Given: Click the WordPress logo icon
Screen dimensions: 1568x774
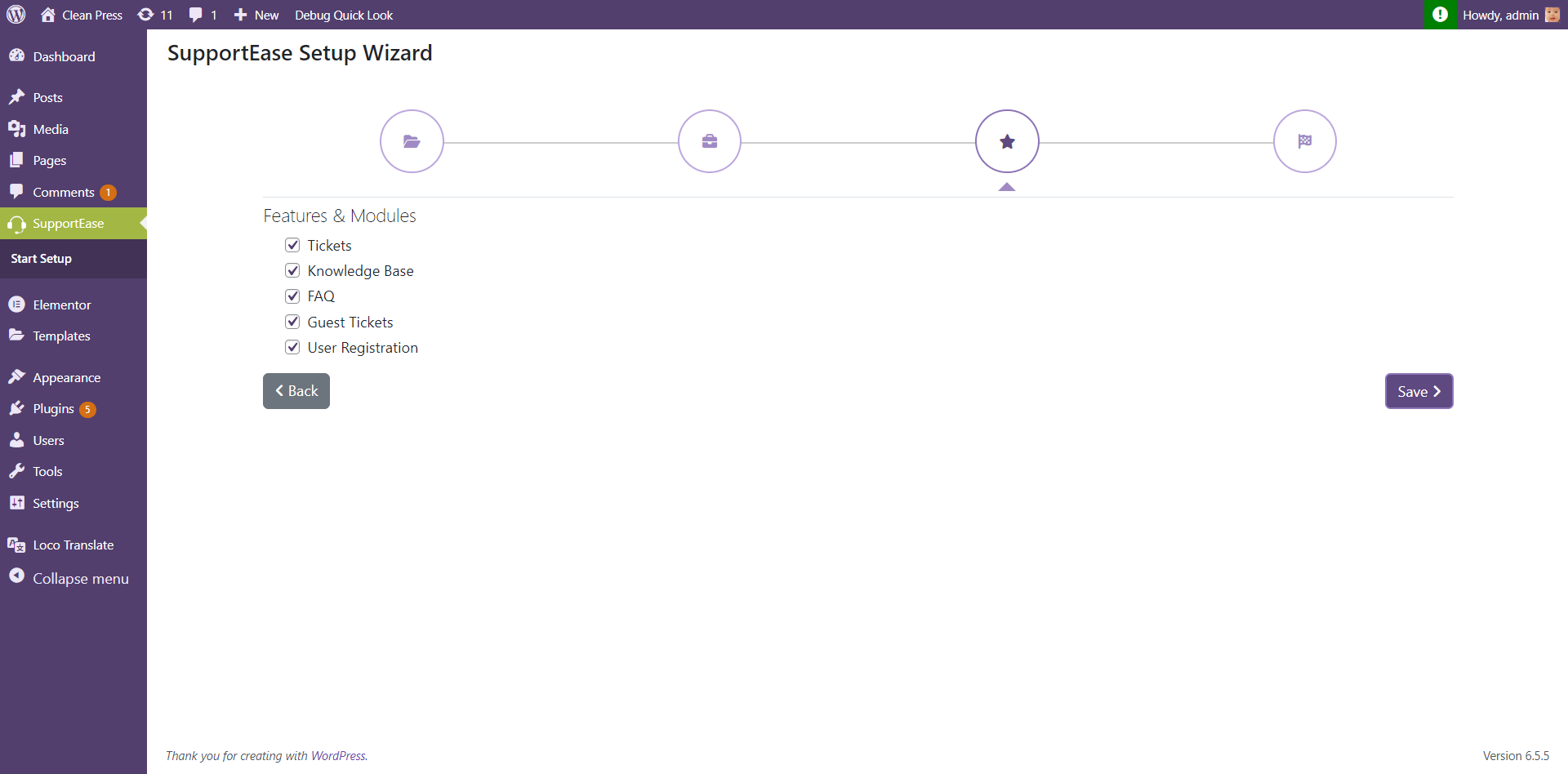Looking at the screenshot, I should coord(16,15).
